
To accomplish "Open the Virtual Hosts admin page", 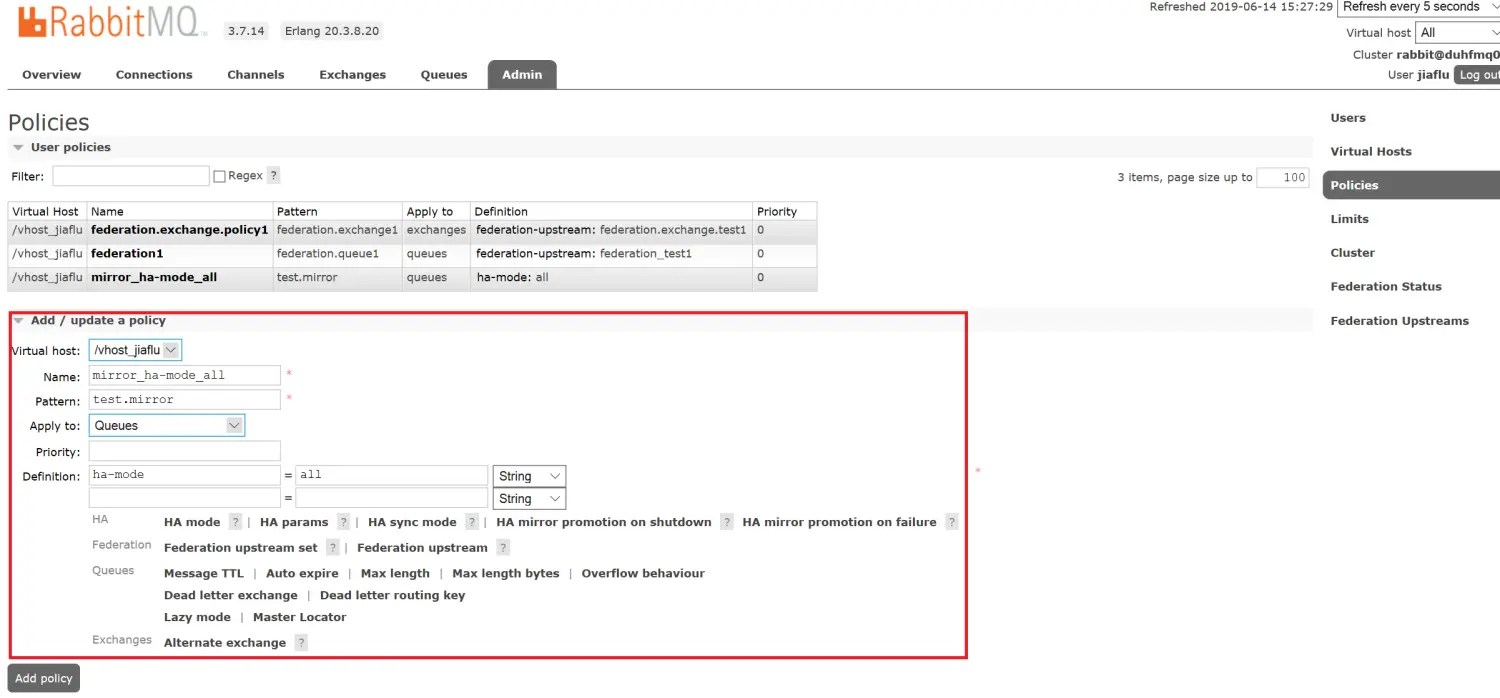I will [x=1371, y=152].
